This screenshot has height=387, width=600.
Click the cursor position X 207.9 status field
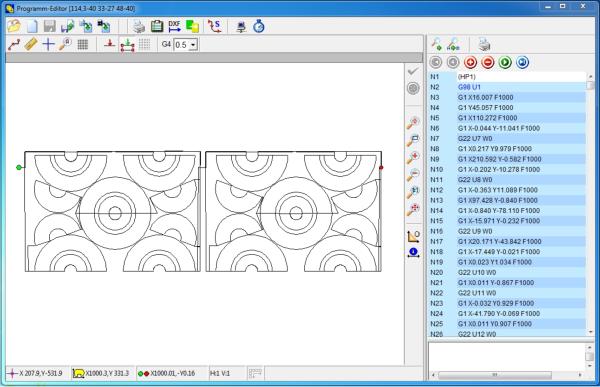click(x=38, y=373)
